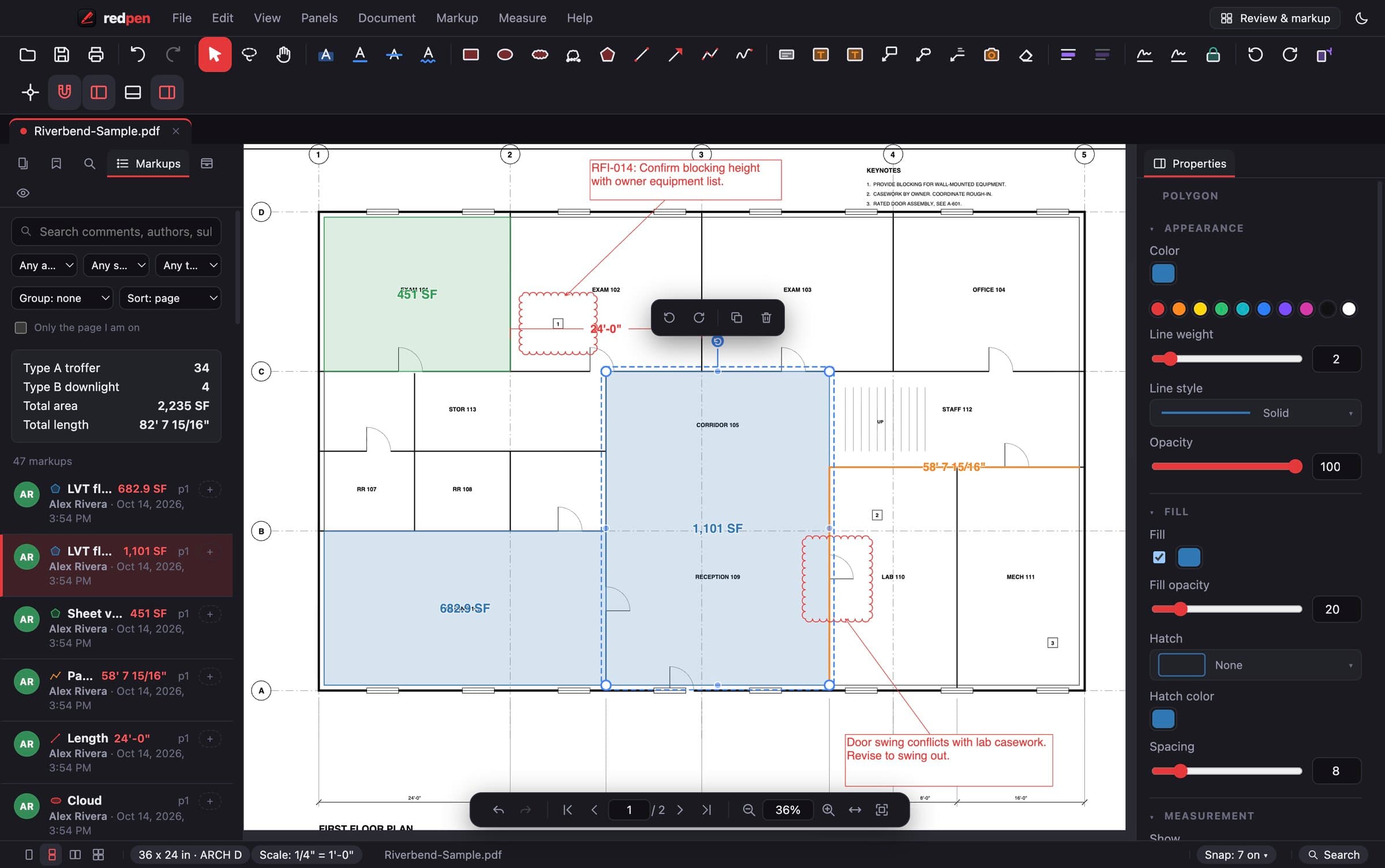Undo the last action in toolbar
1385x868 pixels.
coord(137,55)
